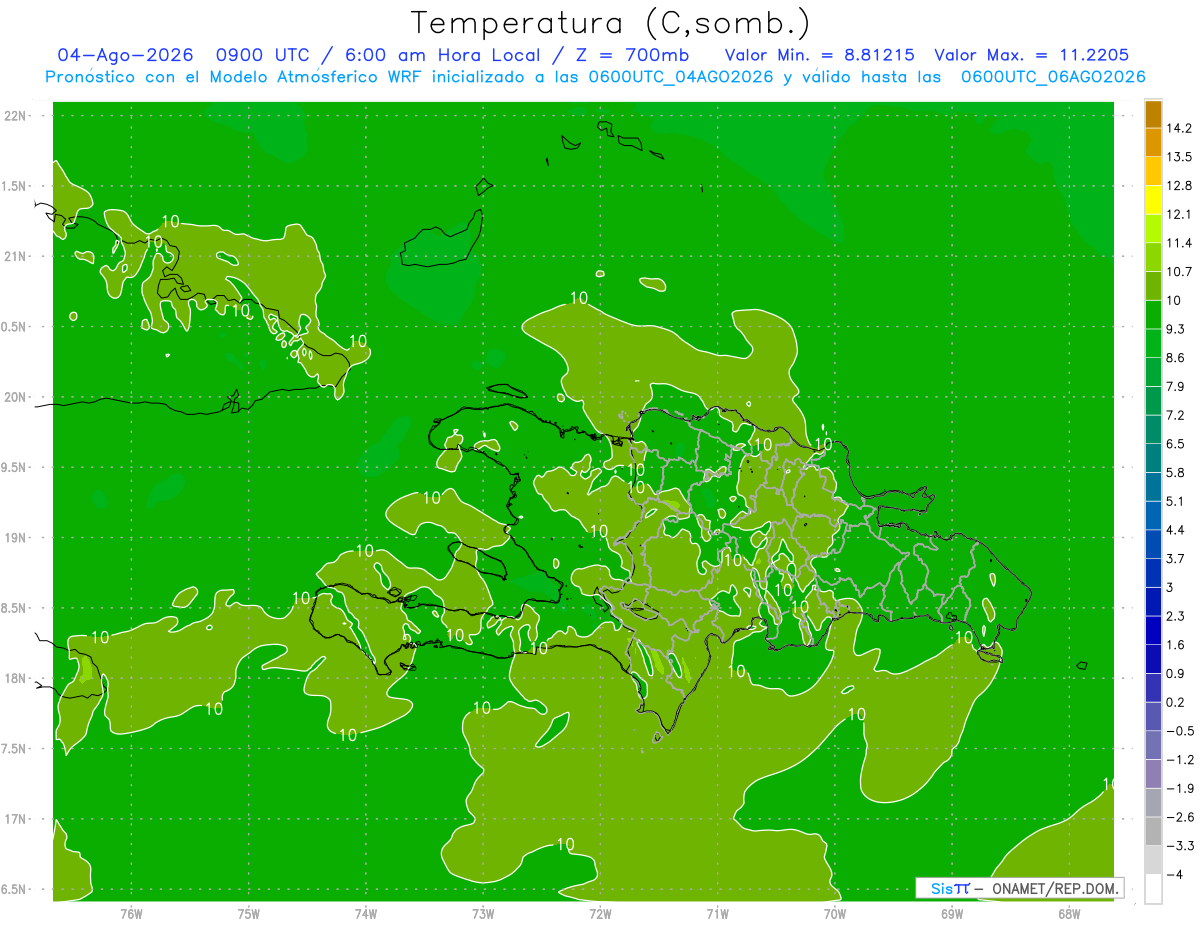Click the '70W' longitude axis label

coord(835,914)
